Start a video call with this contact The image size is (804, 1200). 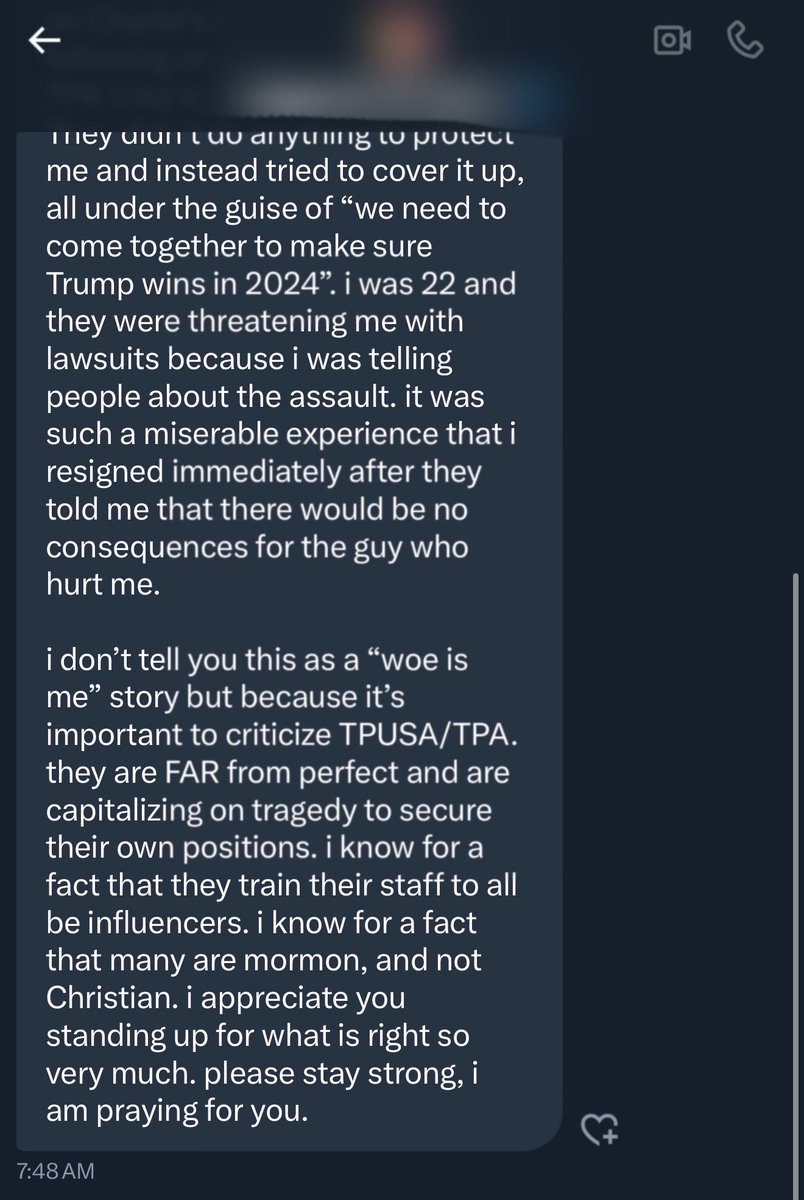pos(672,39)
